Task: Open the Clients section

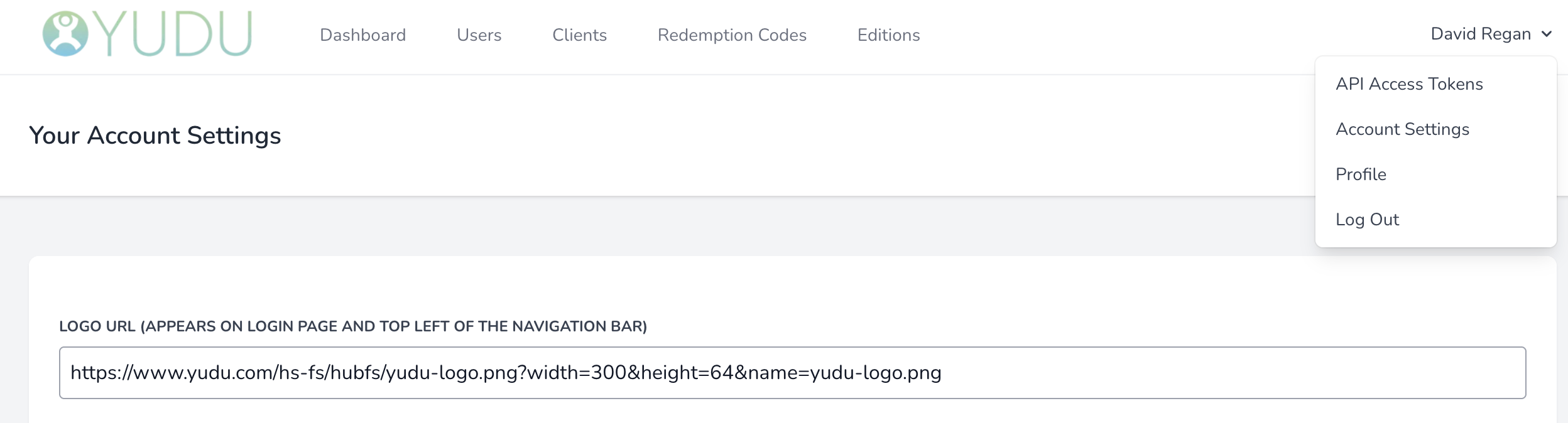Action: [579, 35]
